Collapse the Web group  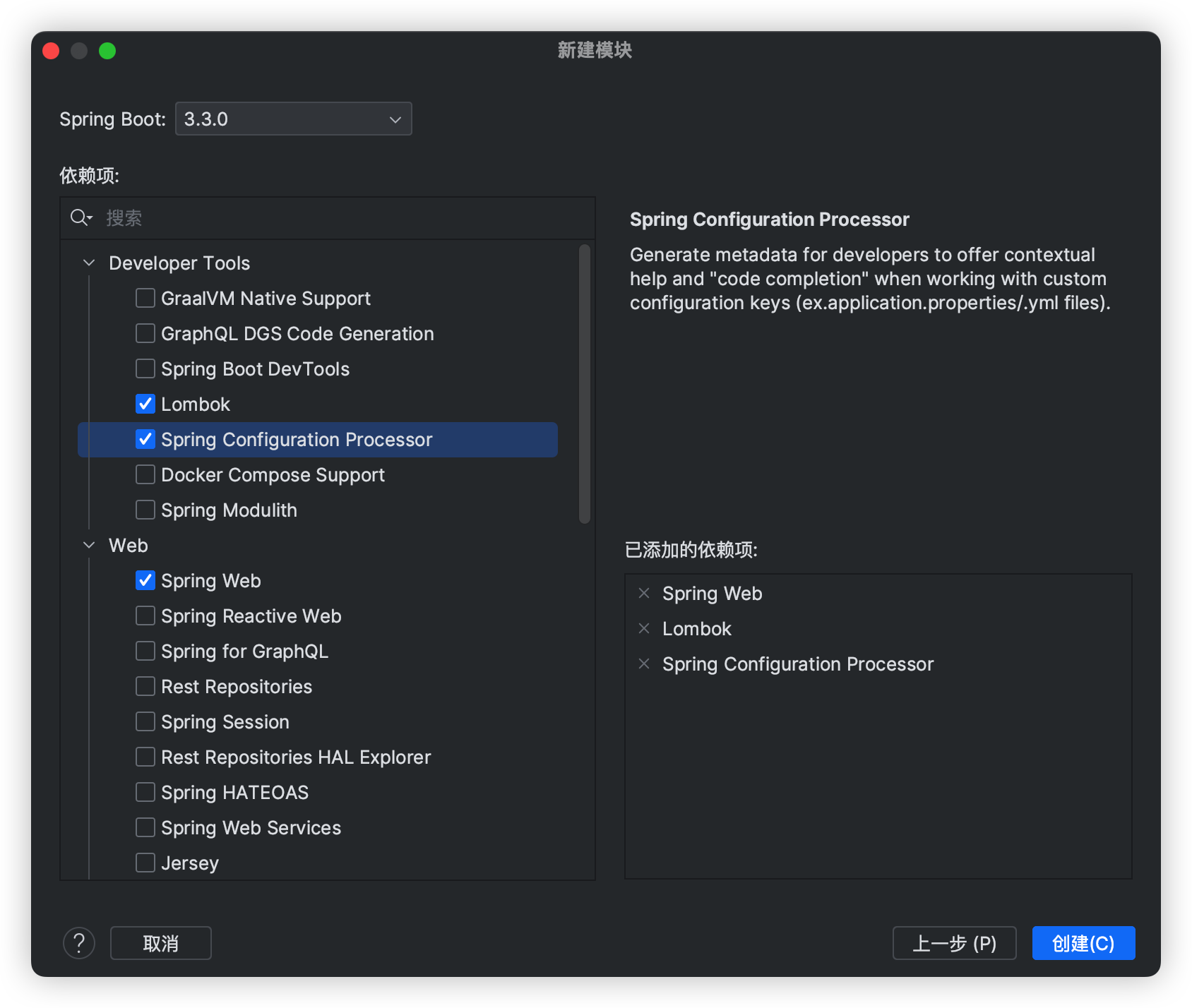click(89, 545)
